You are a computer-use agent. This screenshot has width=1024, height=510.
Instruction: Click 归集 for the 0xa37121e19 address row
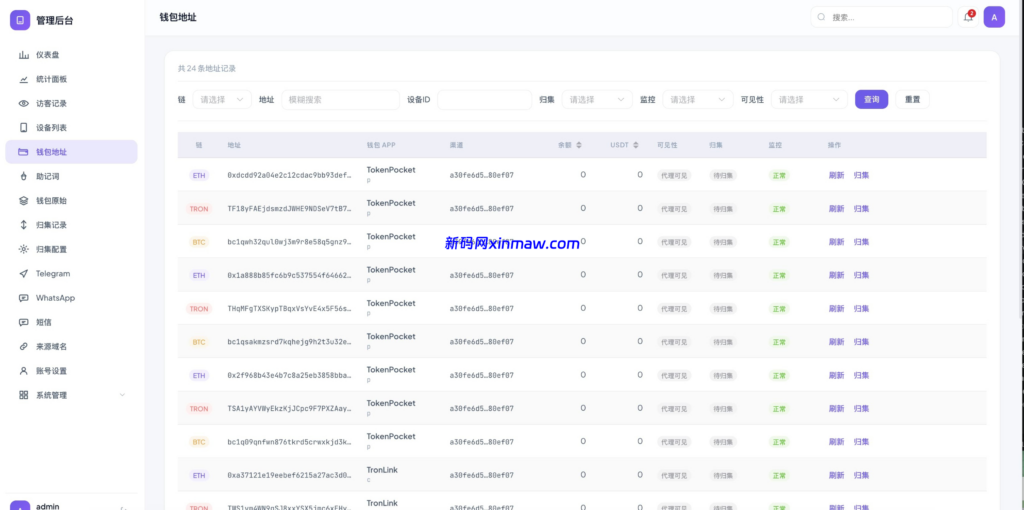point(861,475)
